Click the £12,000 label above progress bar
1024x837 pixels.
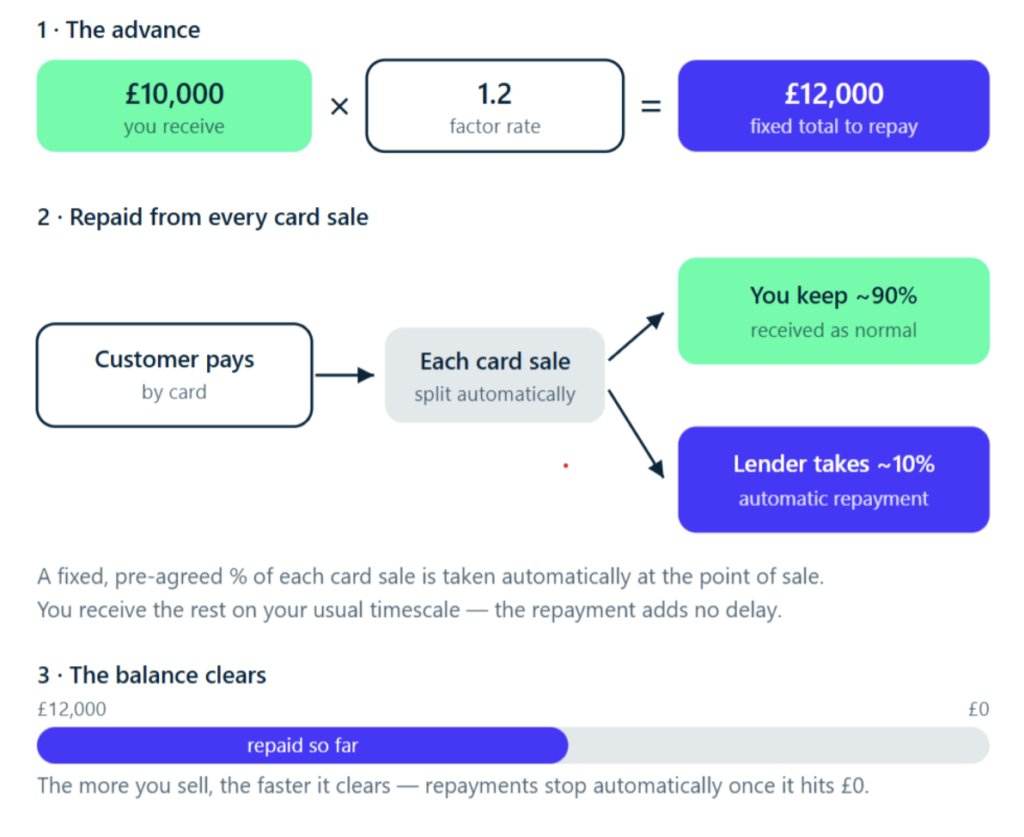[72, 709]
